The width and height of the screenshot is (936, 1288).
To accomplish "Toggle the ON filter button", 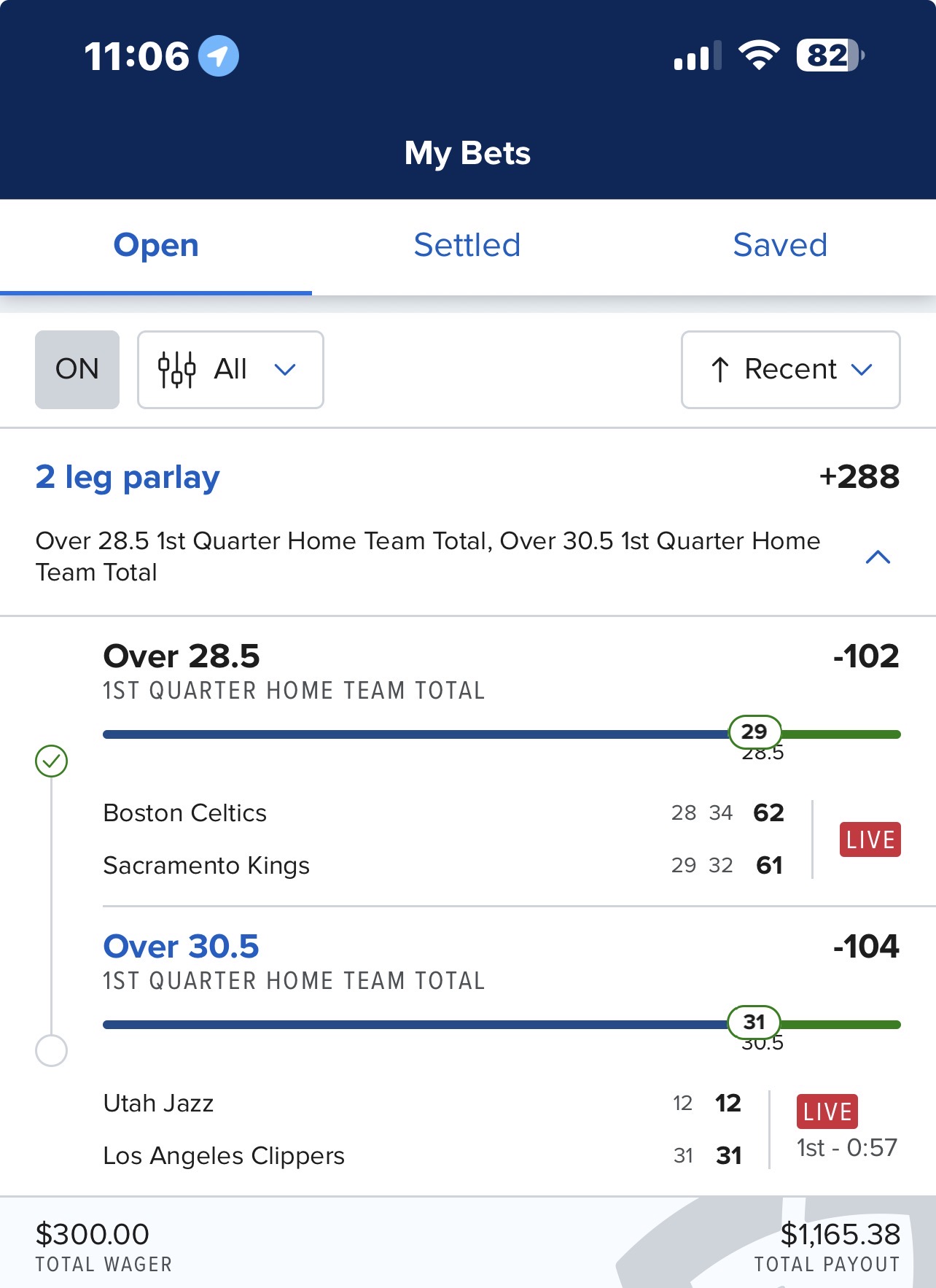I will pyautogui.click(x=77, y=370).
